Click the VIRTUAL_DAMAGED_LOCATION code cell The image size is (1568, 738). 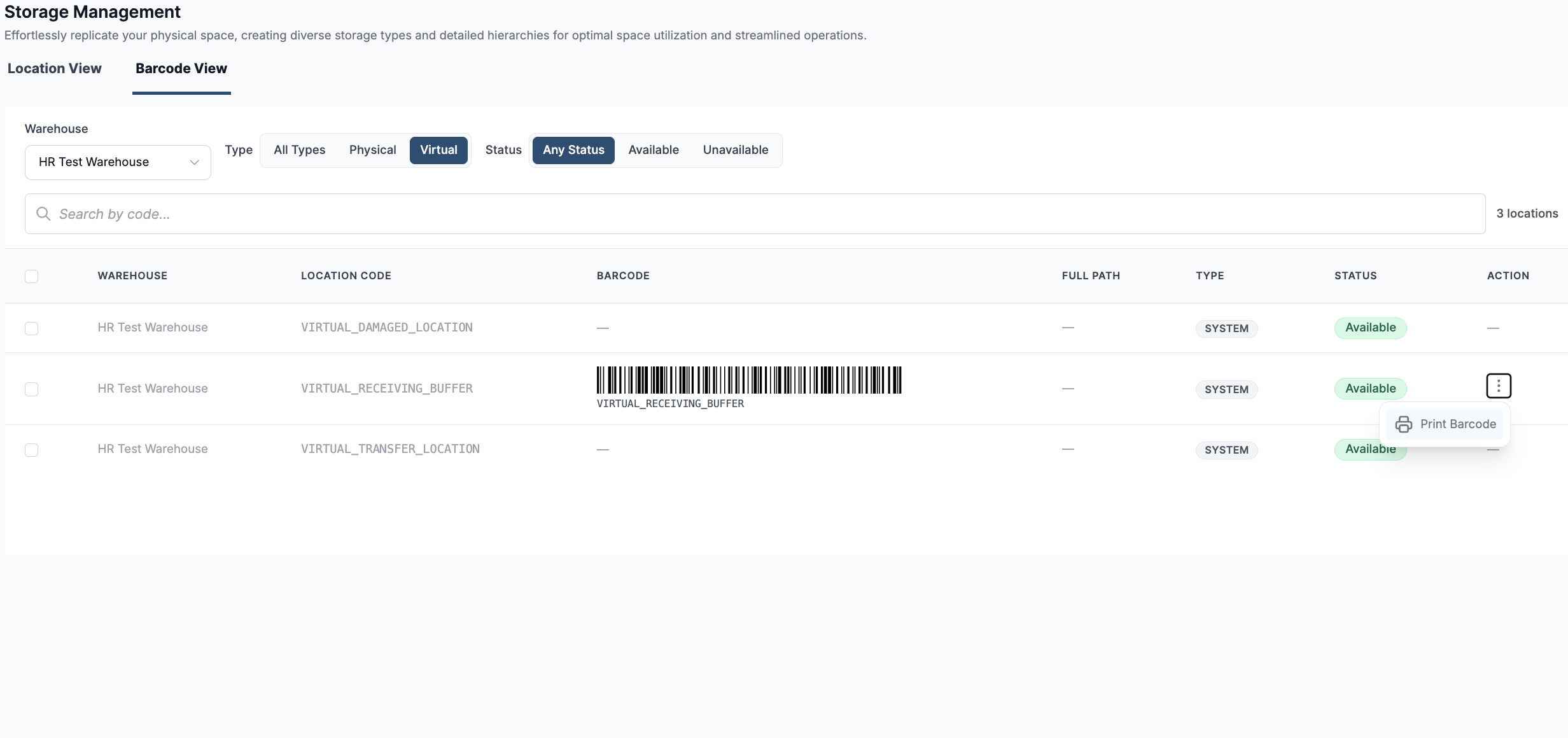386,328
